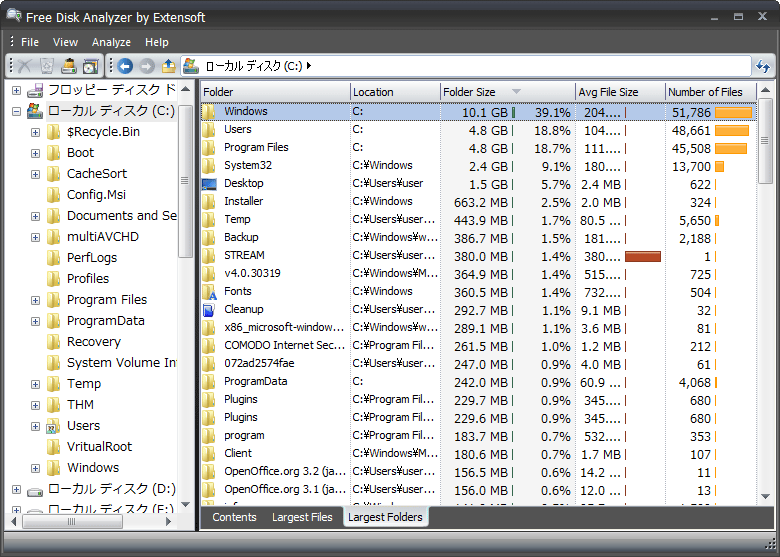
Task: Sort by Avg File Size header
Action: (620, 92)
